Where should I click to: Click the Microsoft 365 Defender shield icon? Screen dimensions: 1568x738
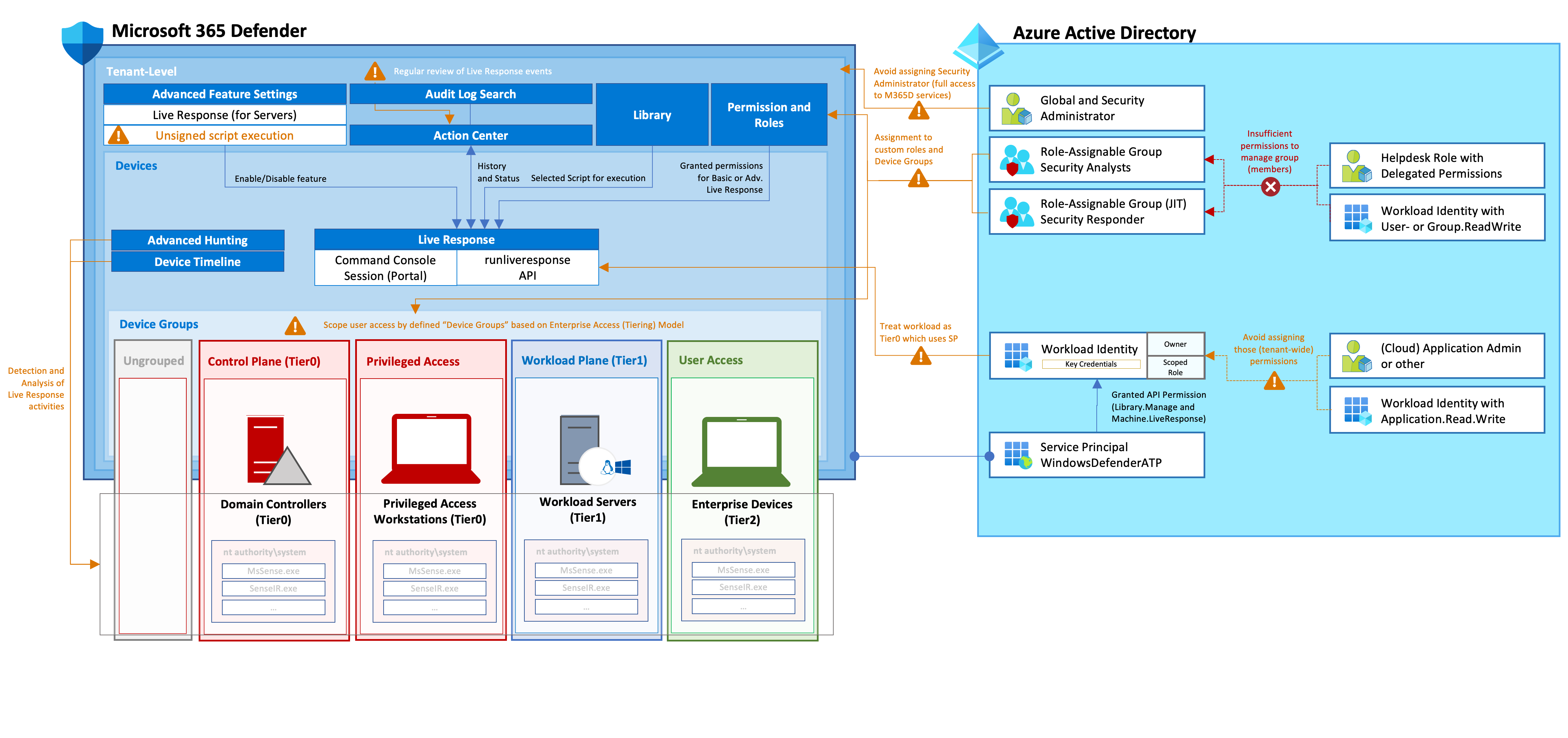(x=83, y=43)
